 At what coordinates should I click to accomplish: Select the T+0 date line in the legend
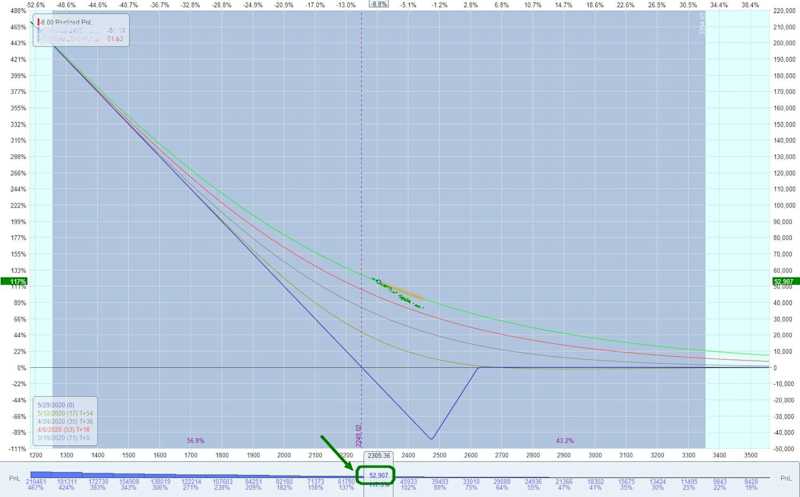coord(63,437)
